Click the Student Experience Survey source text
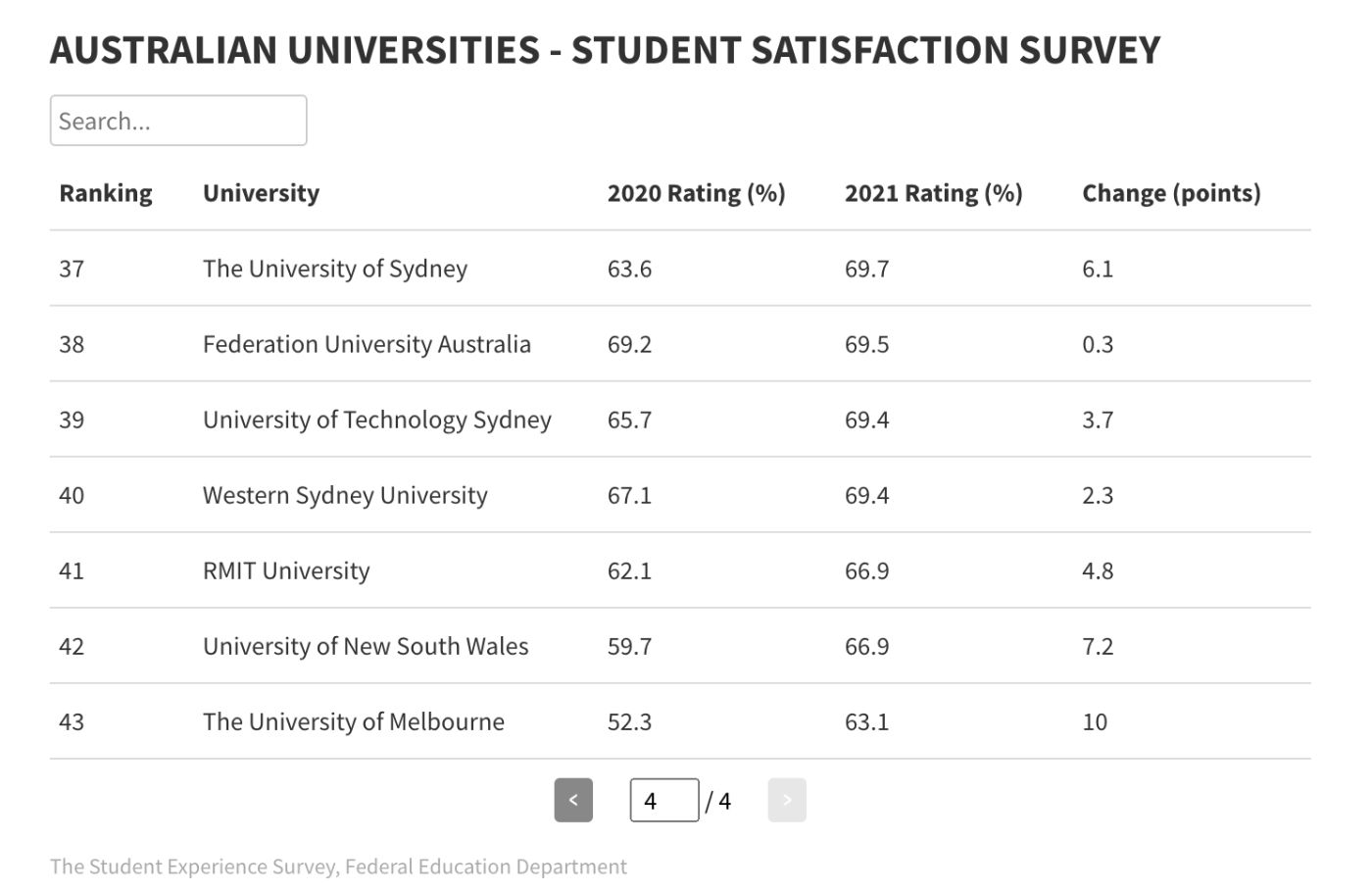 (338, 866)
